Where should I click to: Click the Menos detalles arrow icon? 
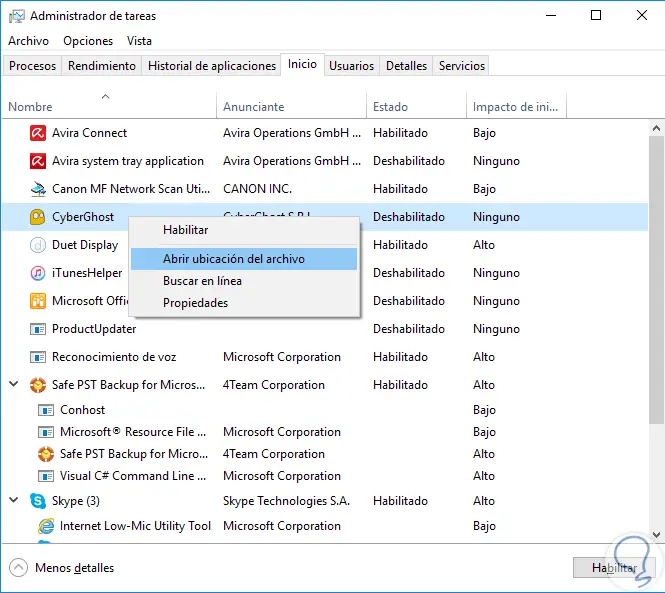point(18,568)
